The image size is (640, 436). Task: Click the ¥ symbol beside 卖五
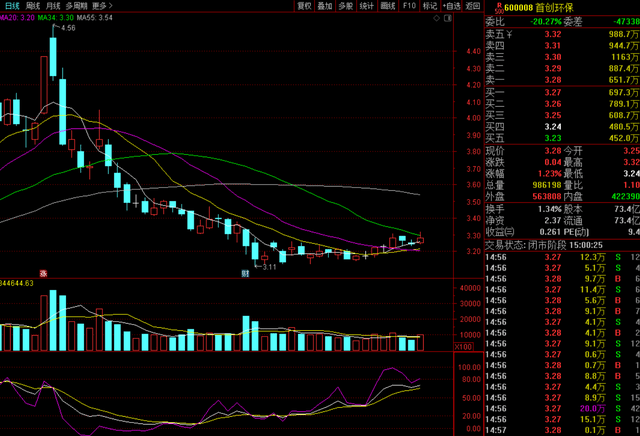(x=509, y=34)
